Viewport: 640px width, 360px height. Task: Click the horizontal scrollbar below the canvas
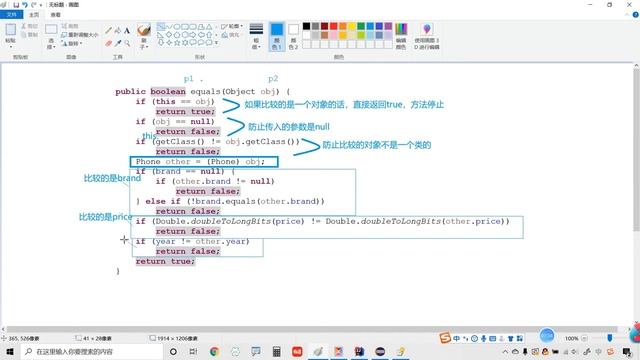tap(313, 329)
